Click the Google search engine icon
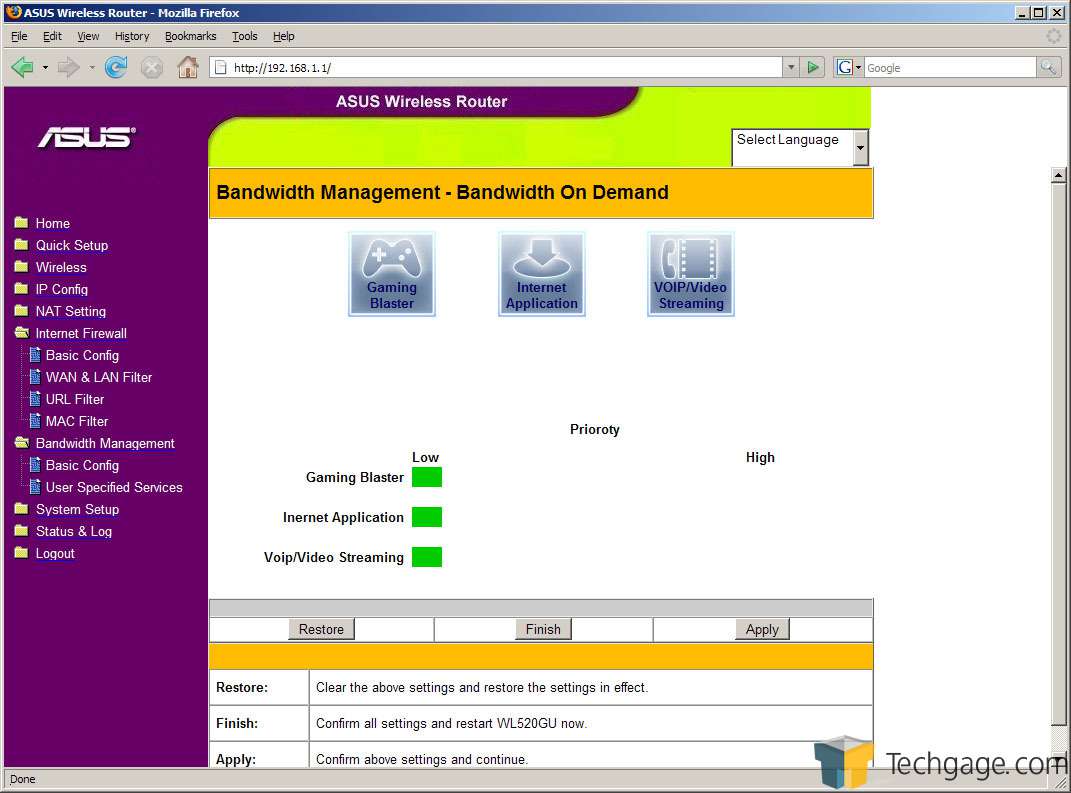 pyautogui.click(x=844, y=67)
